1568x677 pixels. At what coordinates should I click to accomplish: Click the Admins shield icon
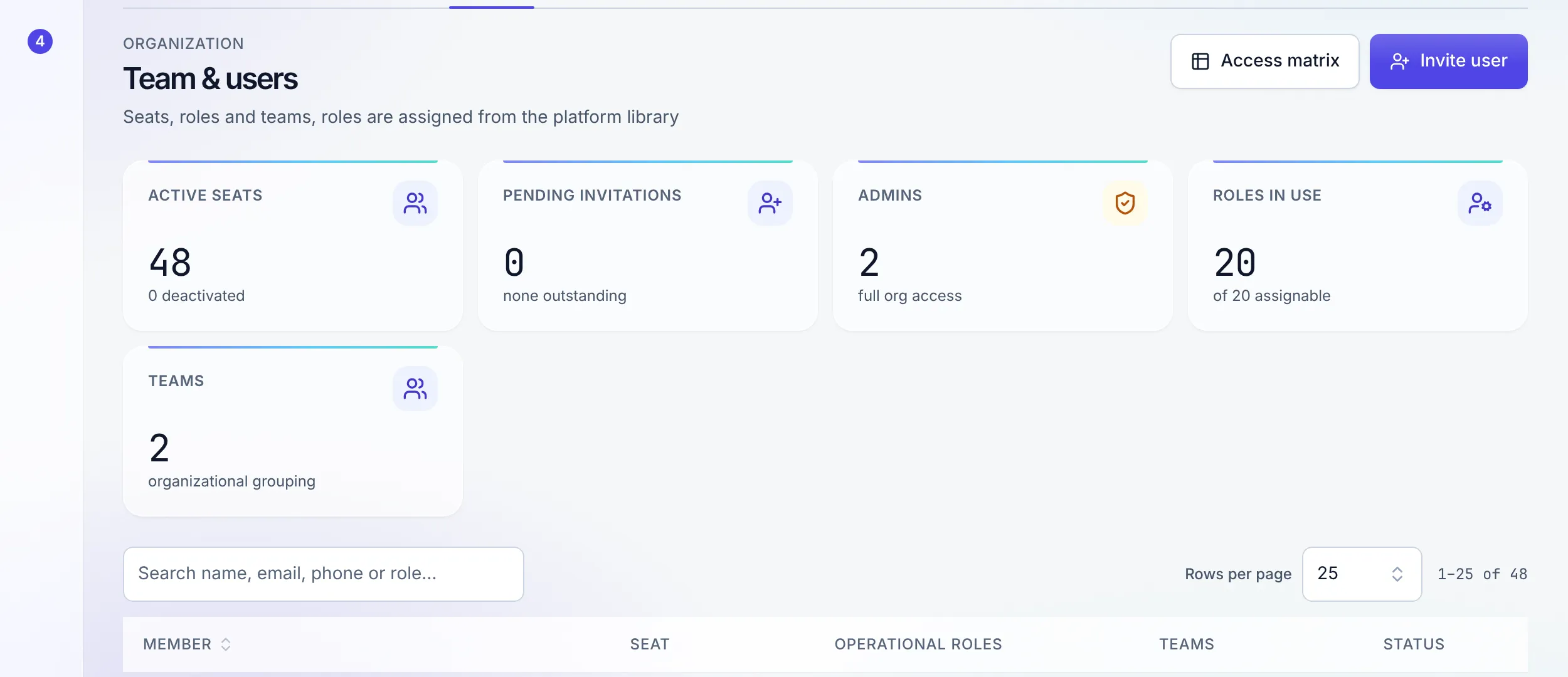point(1125,203)
